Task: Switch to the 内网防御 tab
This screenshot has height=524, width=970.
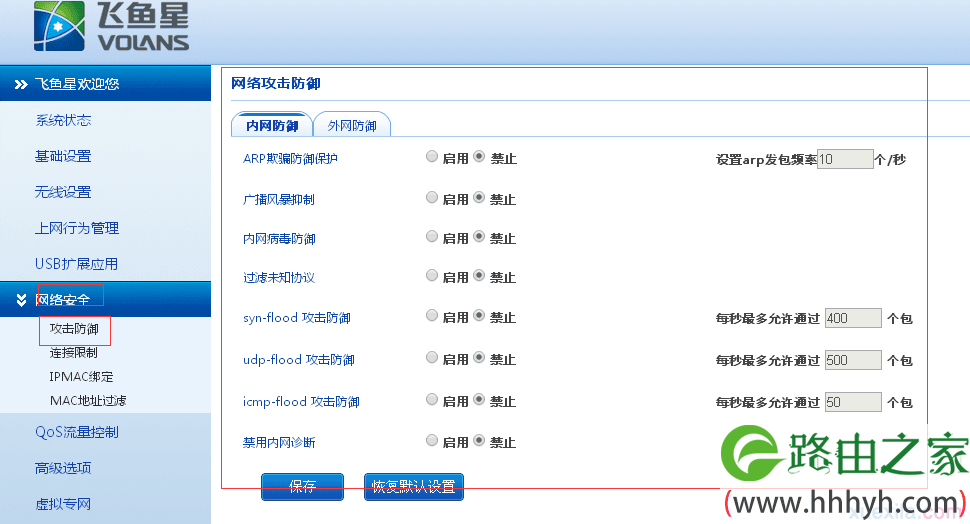Action: point(272,125)
